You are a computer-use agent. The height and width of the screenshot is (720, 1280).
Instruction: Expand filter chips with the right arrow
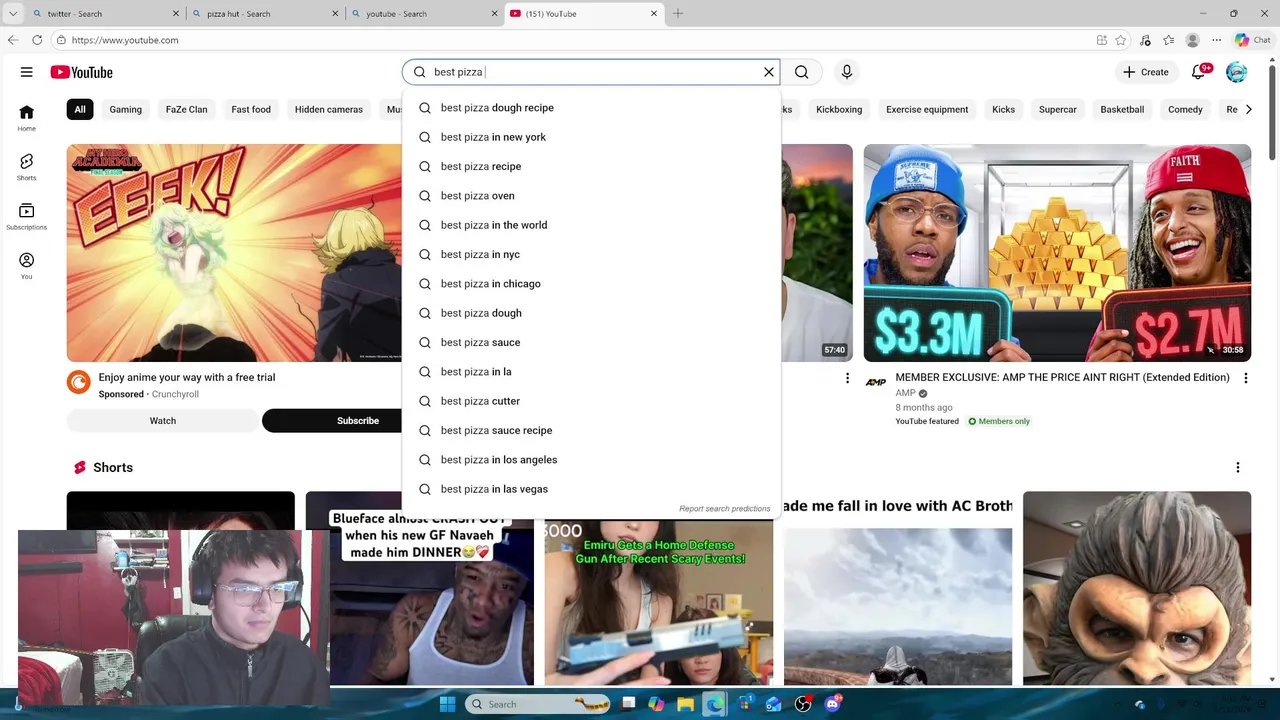(1248, 109)
